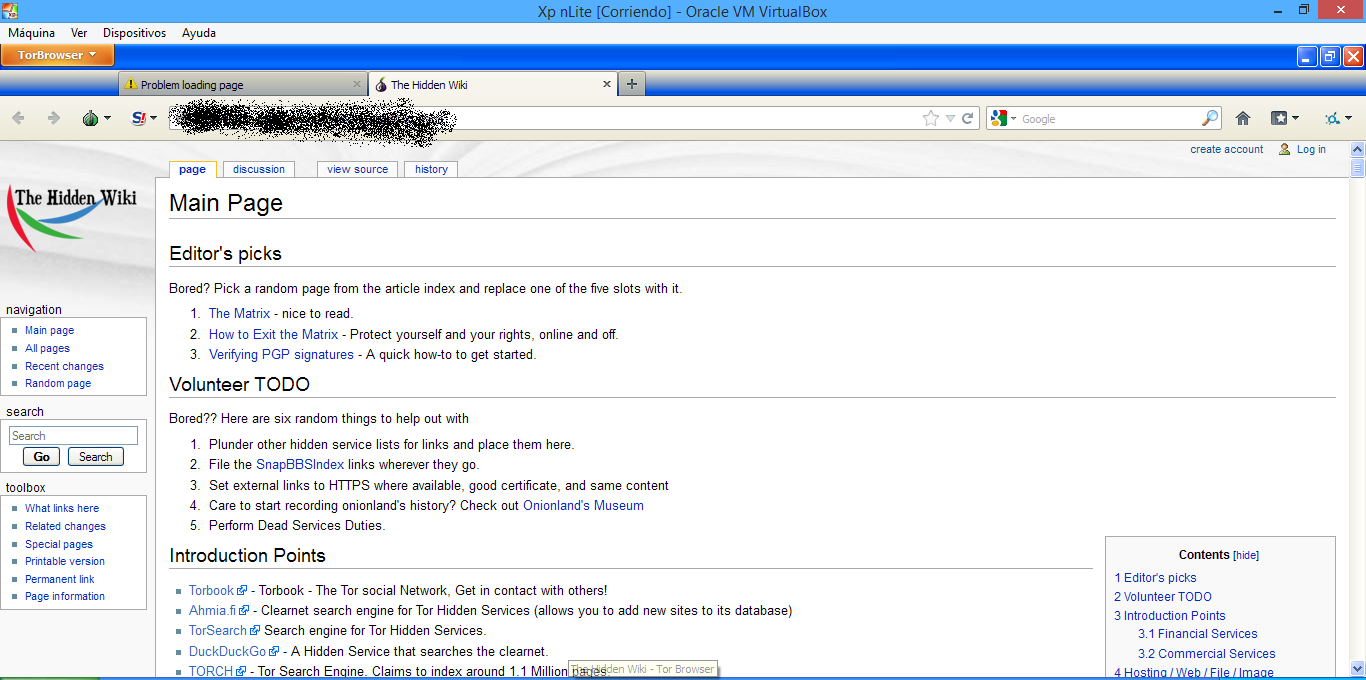Open the rightmost toolbar network icon

point(1337,118)
